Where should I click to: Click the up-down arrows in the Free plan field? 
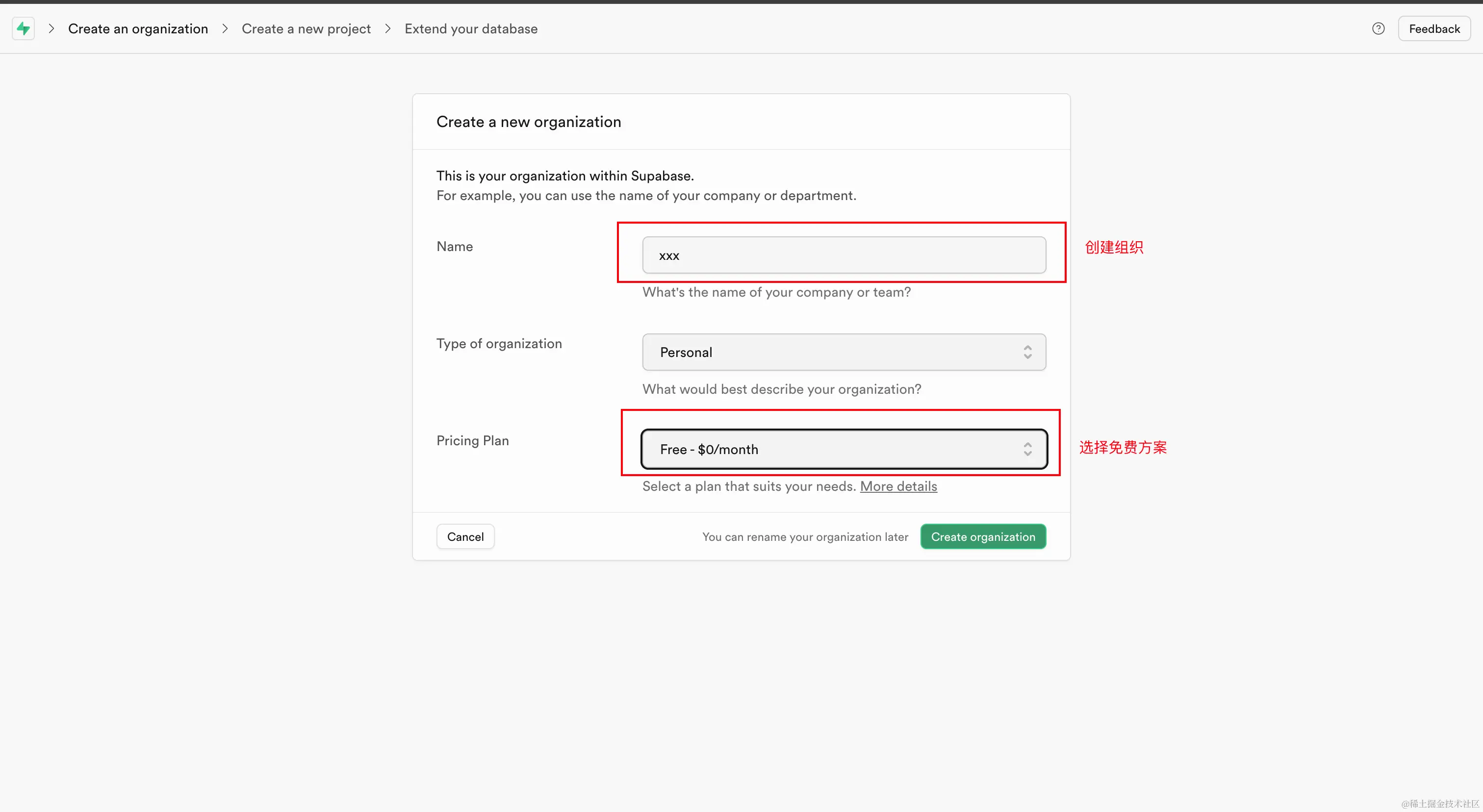tap(1027, 450)
